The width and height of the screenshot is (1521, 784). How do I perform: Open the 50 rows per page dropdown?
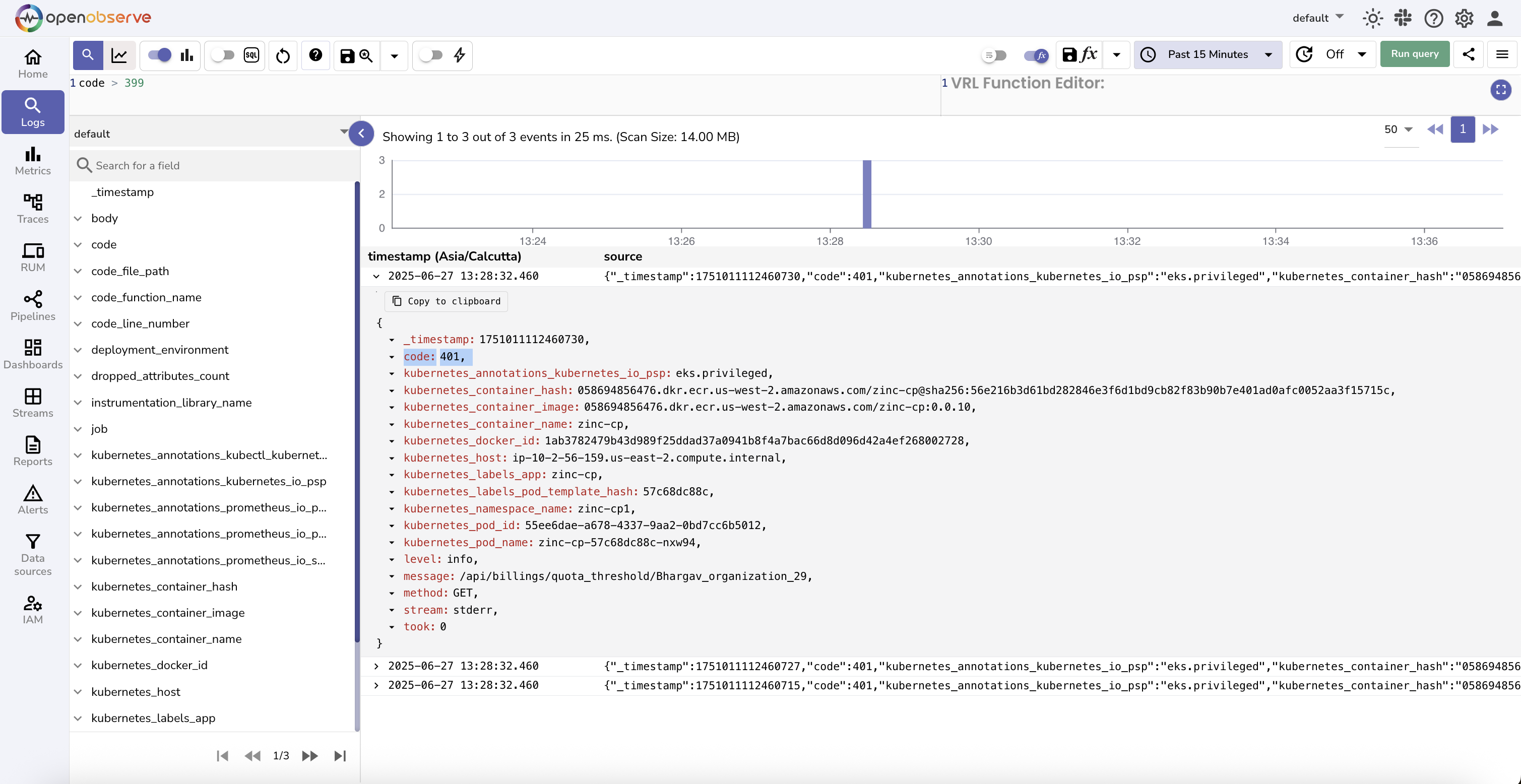(1398, 129)
